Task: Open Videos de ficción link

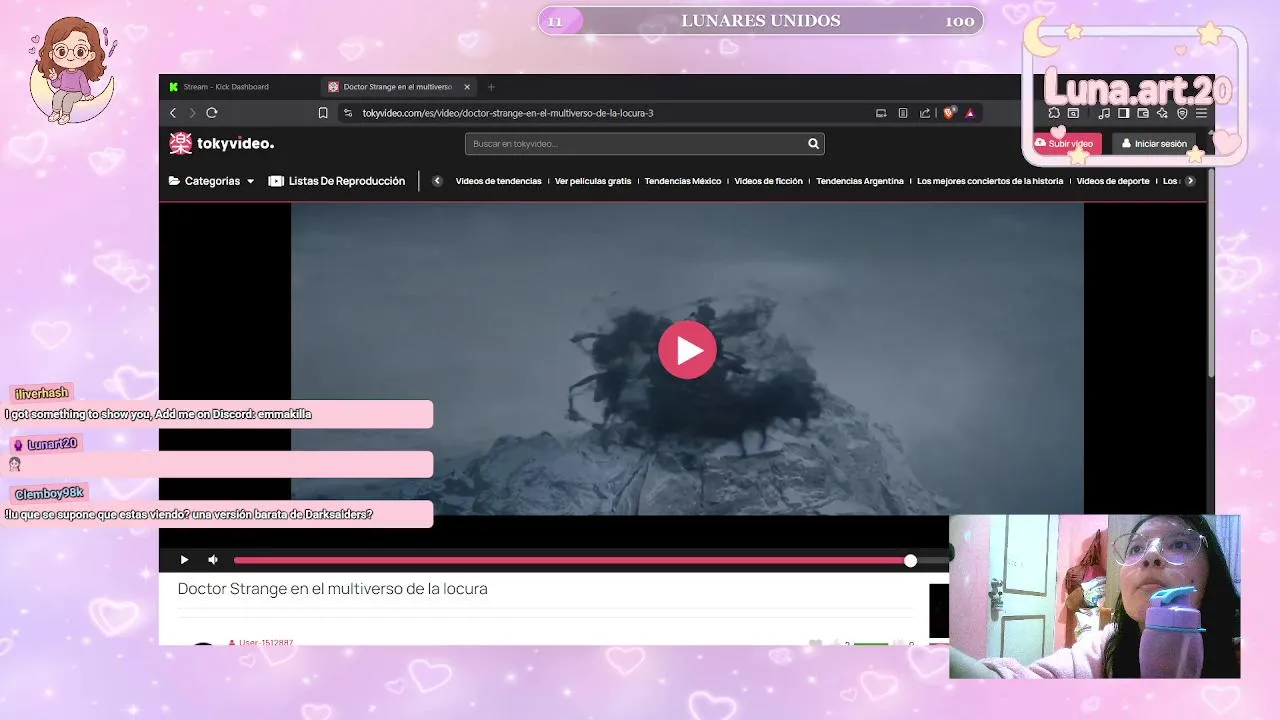Action: (x=768, y=181)
